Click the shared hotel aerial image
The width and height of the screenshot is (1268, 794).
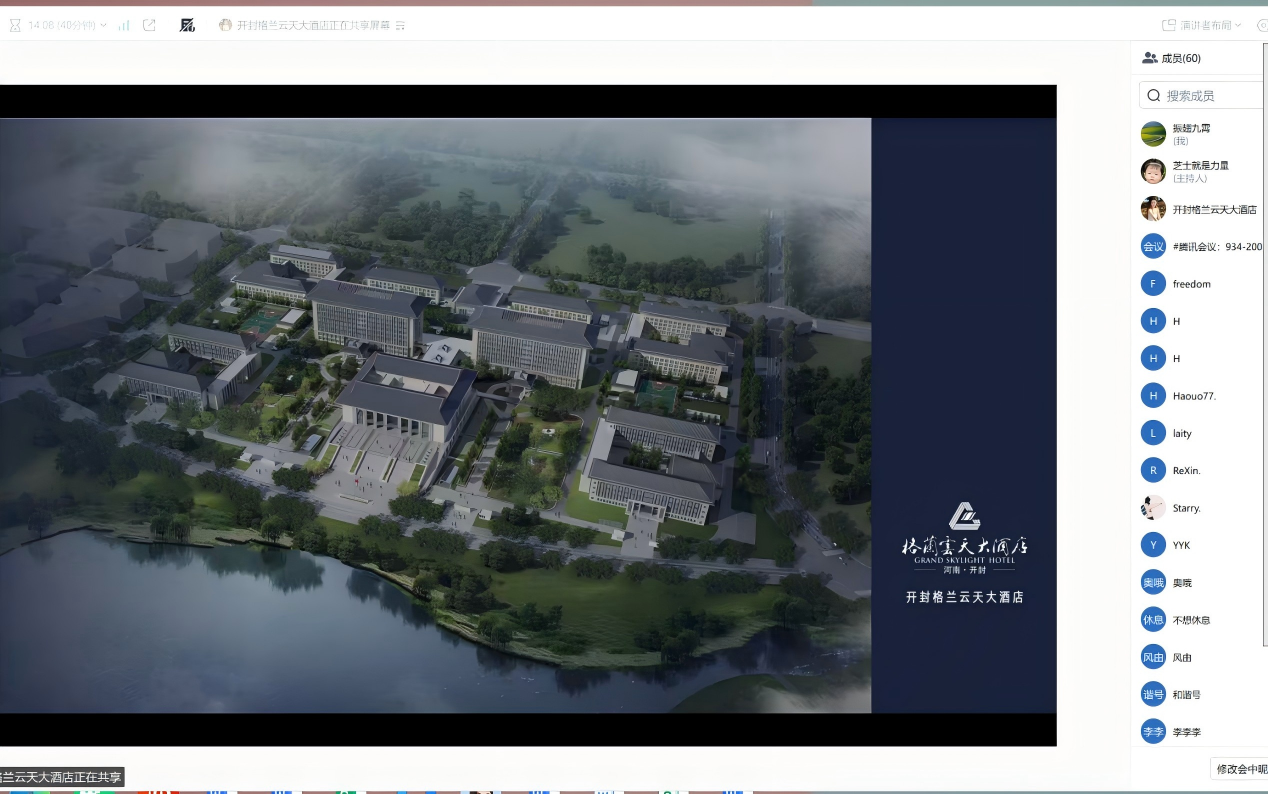435,415
